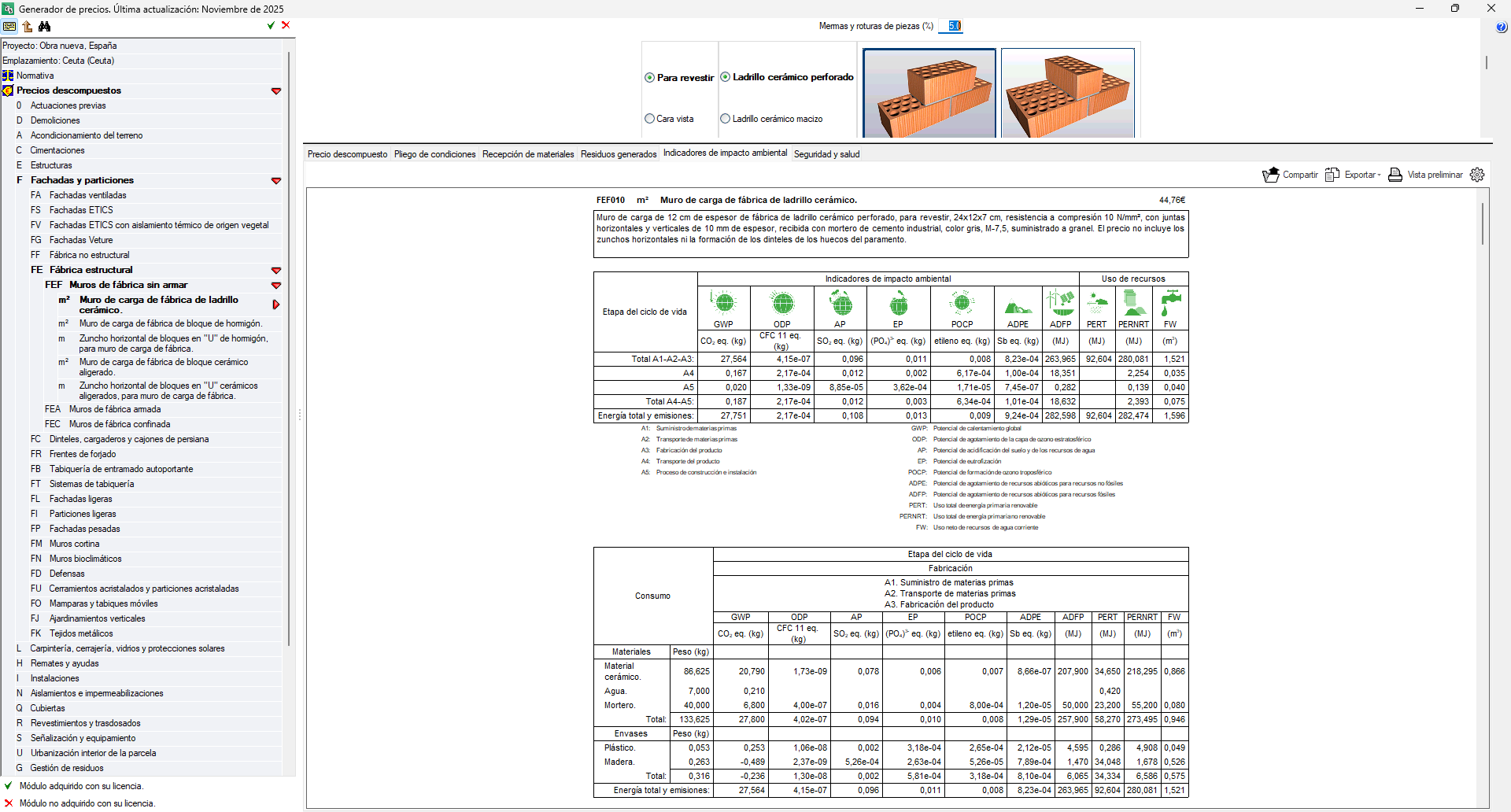This screenshot has width=1511, height=812.
Task: Click the scales icon beside Normativa
Action: coord(8,76)
